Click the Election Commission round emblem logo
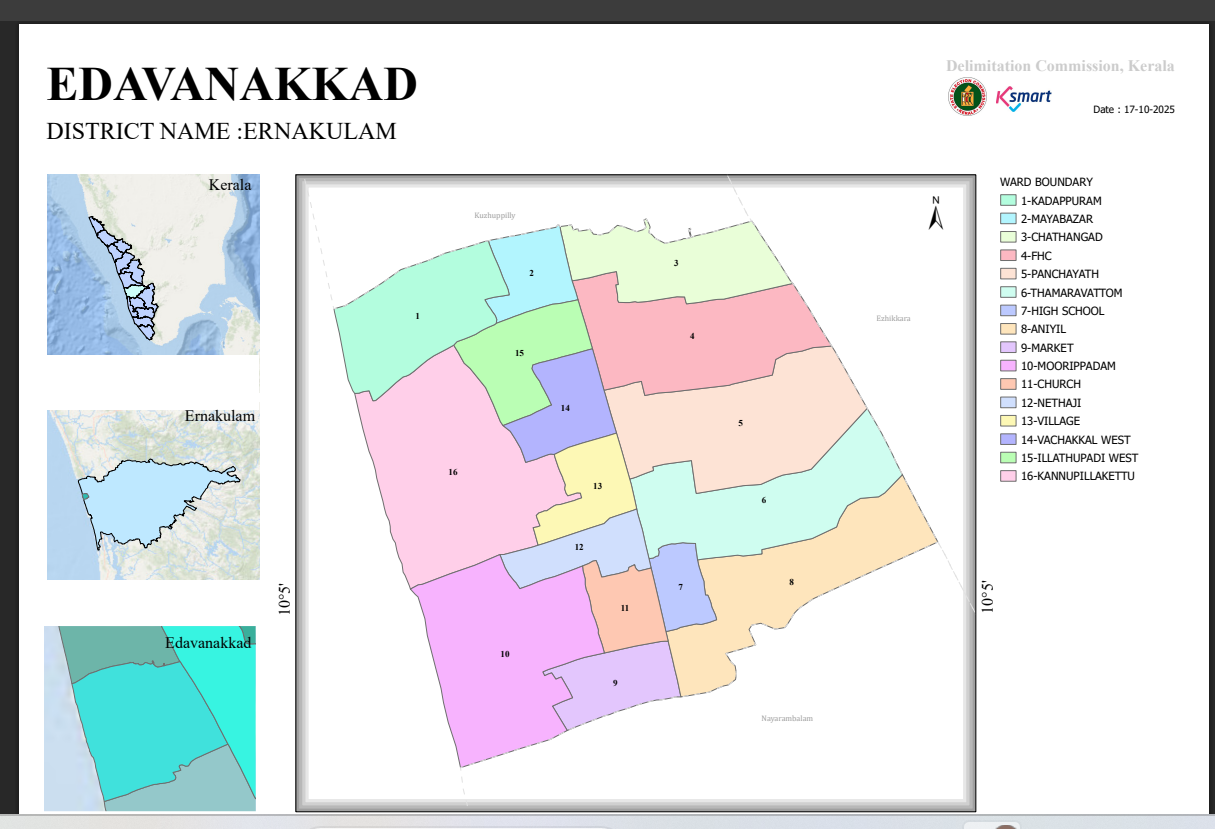Screen dimensions: 1215x829 click(968, 98)
